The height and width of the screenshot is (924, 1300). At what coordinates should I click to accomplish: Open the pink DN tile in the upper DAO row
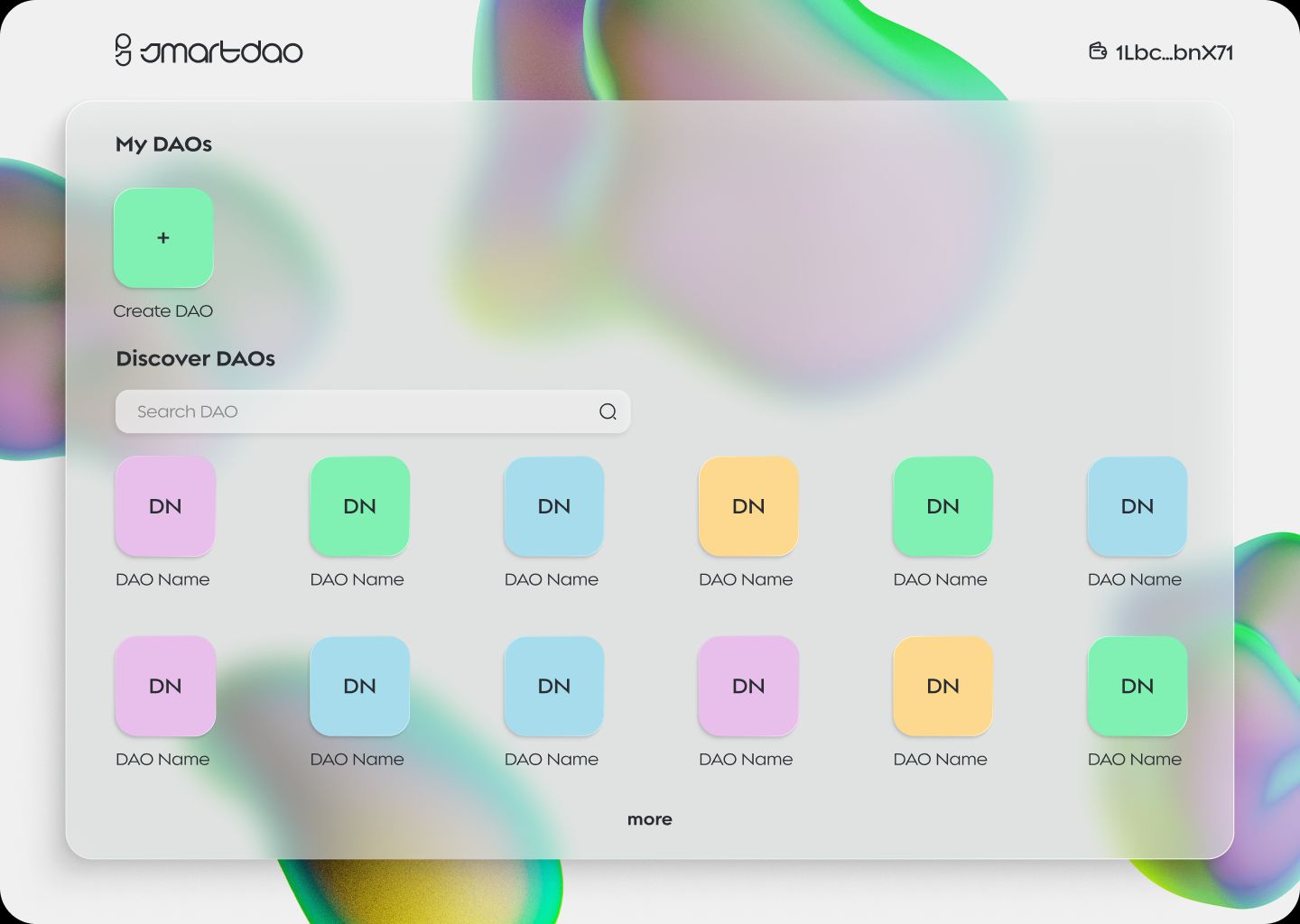[165, 506]
